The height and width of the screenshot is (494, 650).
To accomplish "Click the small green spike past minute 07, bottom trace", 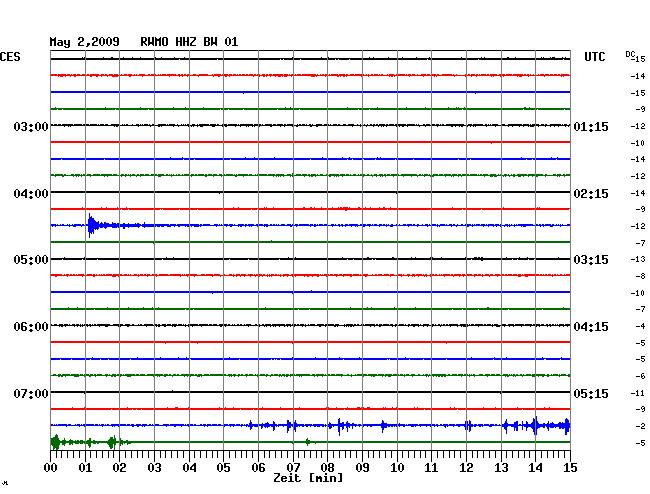I will click(308, 442).
